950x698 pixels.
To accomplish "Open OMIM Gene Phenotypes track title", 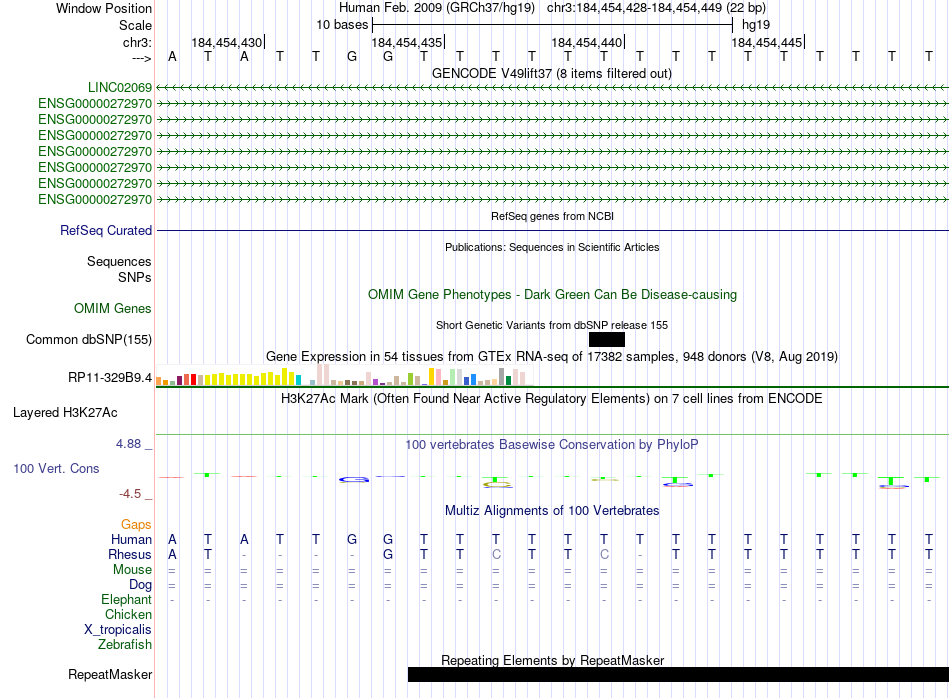I will (x=552, y=294).
